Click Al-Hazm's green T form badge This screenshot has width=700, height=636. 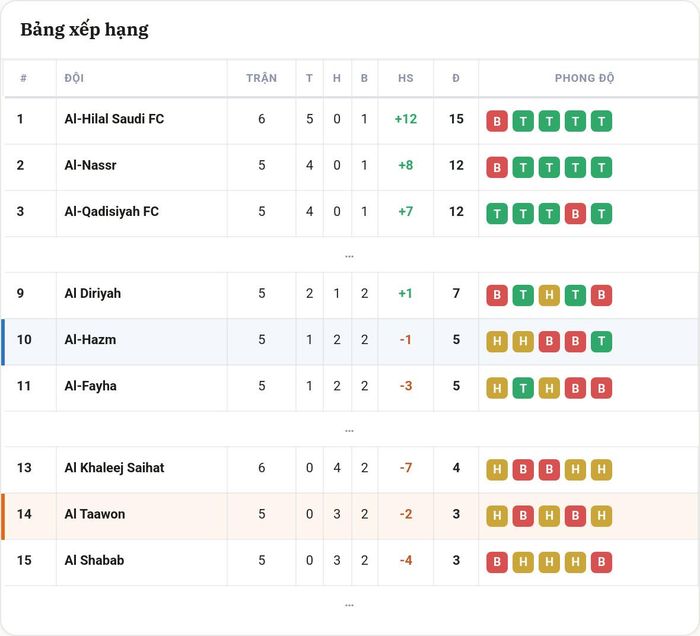point(601,341)
